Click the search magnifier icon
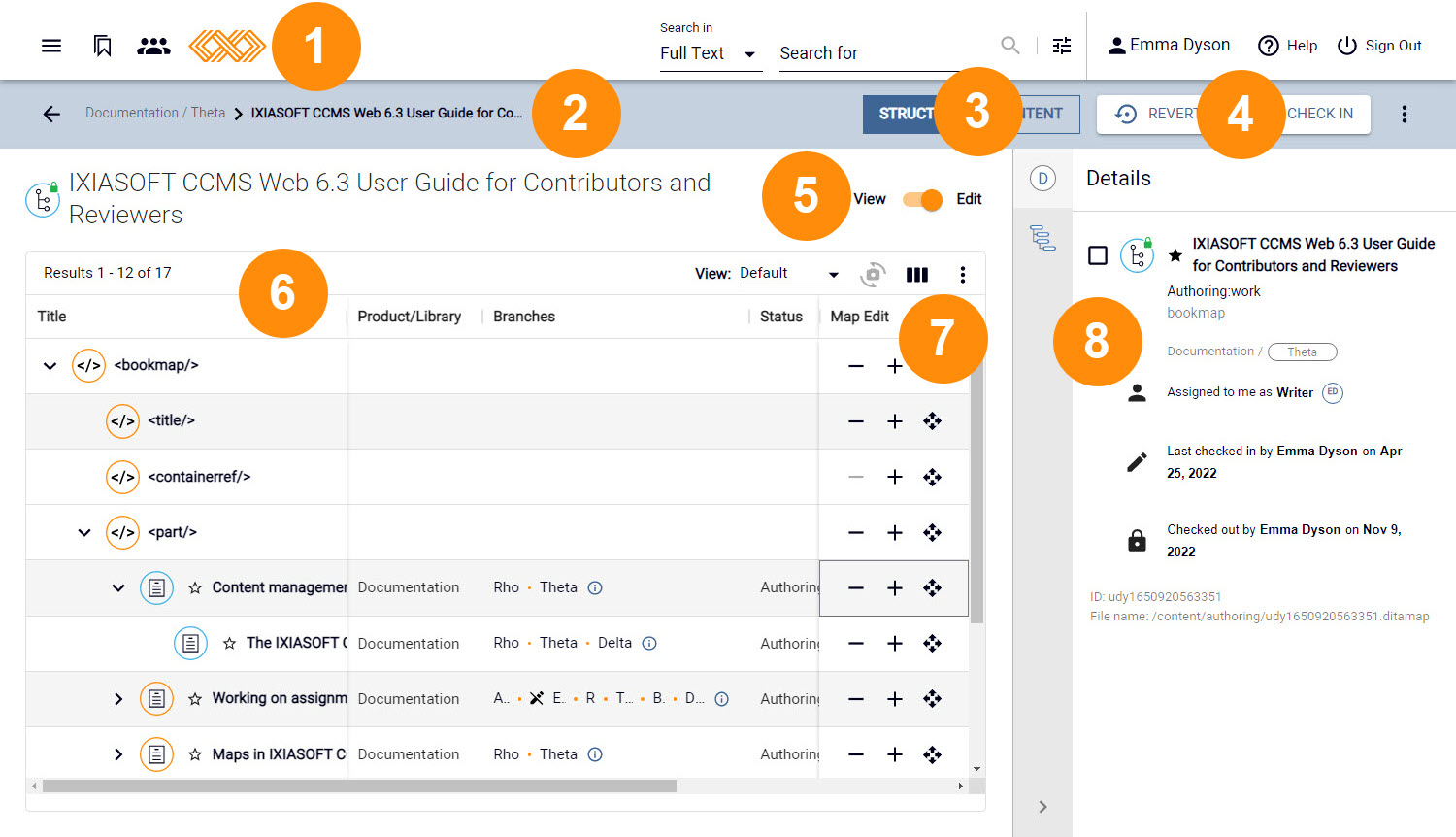Viewport: 1456px width, 837px height. click(1010, 46)
